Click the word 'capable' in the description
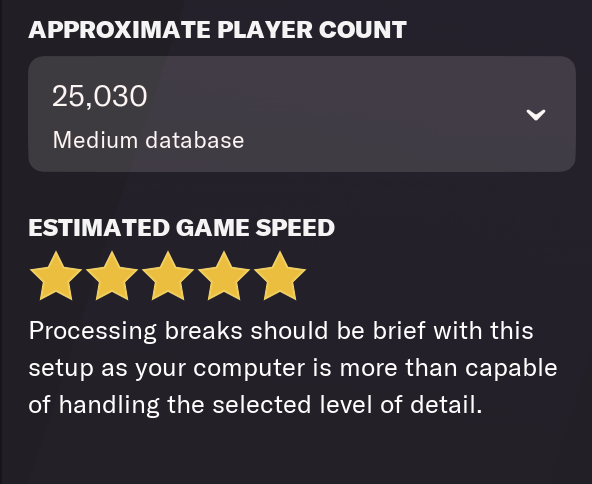This screenshot has width=592, height=484. (511, 368)
